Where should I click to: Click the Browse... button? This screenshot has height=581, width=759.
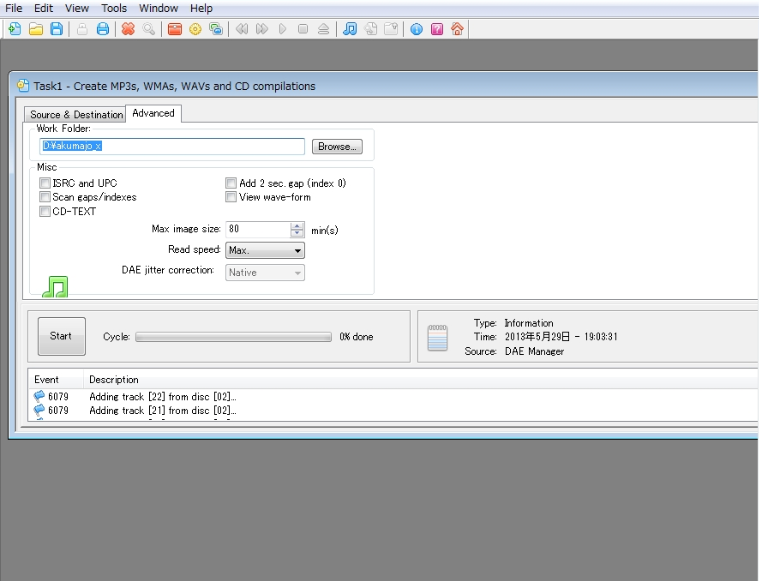click(x=337, y=146)
